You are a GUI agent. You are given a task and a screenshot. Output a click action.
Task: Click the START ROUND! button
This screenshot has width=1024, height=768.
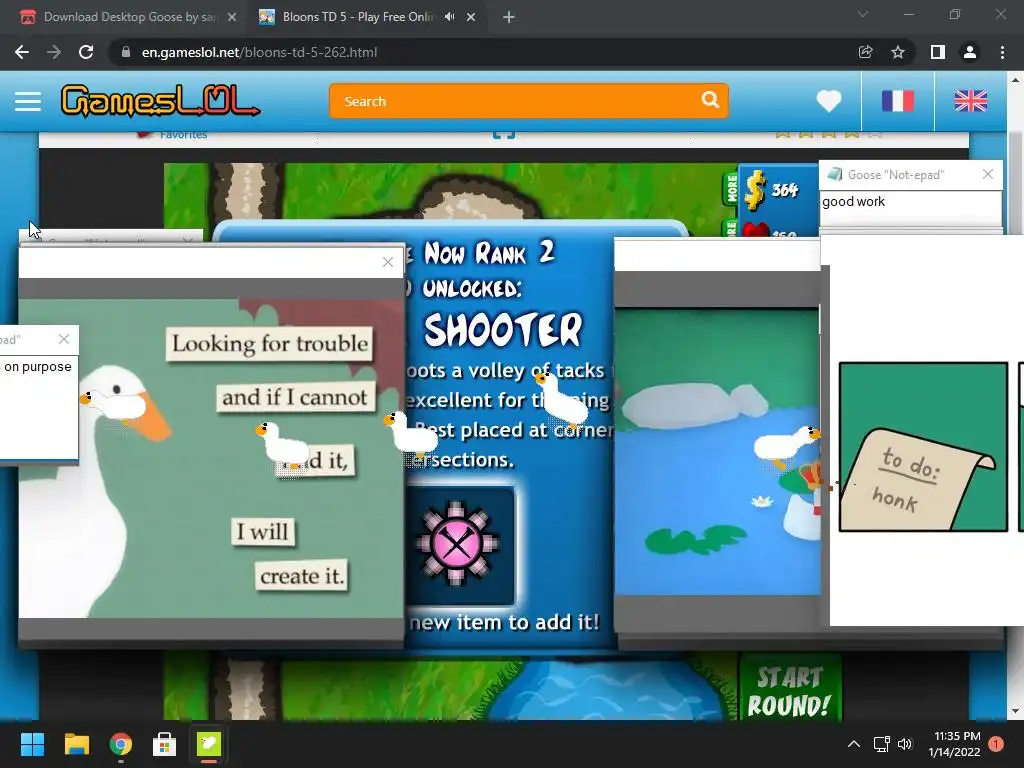790,691
